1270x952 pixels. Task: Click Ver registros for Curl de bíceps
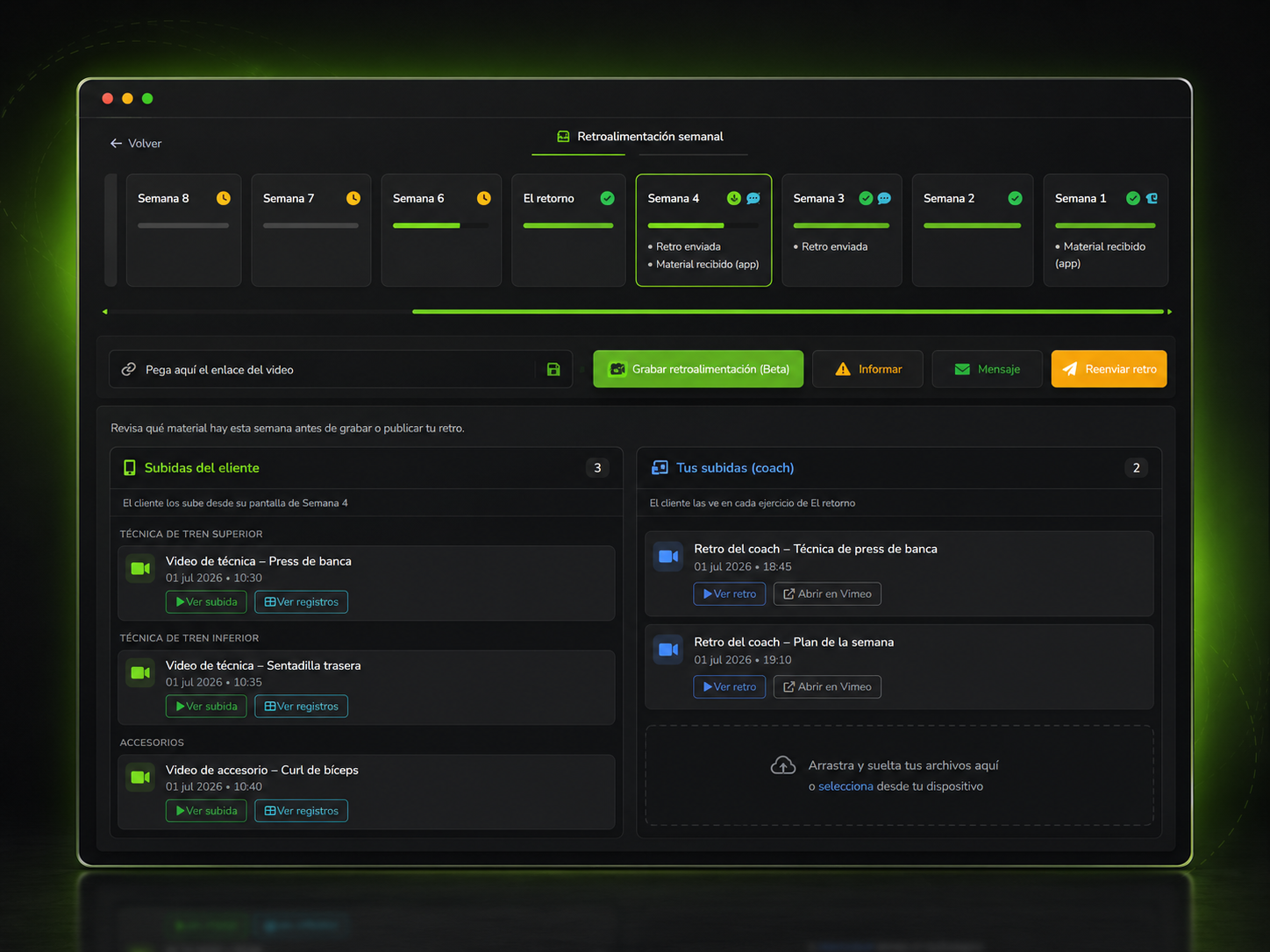click(301, 811)
